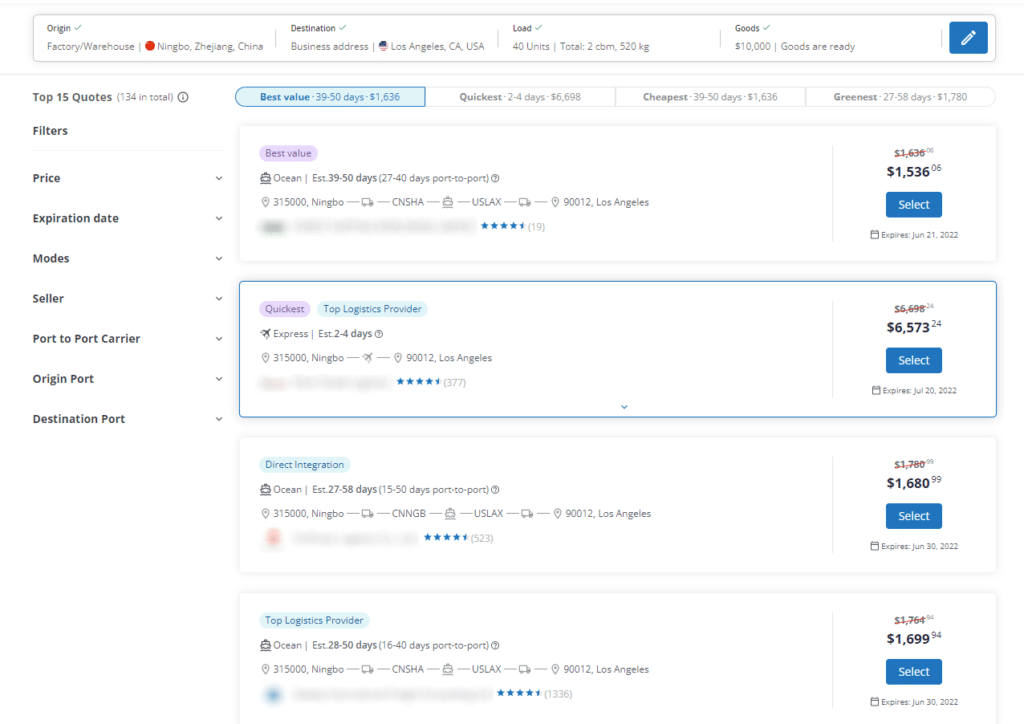The image size is (1024, 724).
Task: Switch to the Cheapest quotes tab
Action: point(709,97)
